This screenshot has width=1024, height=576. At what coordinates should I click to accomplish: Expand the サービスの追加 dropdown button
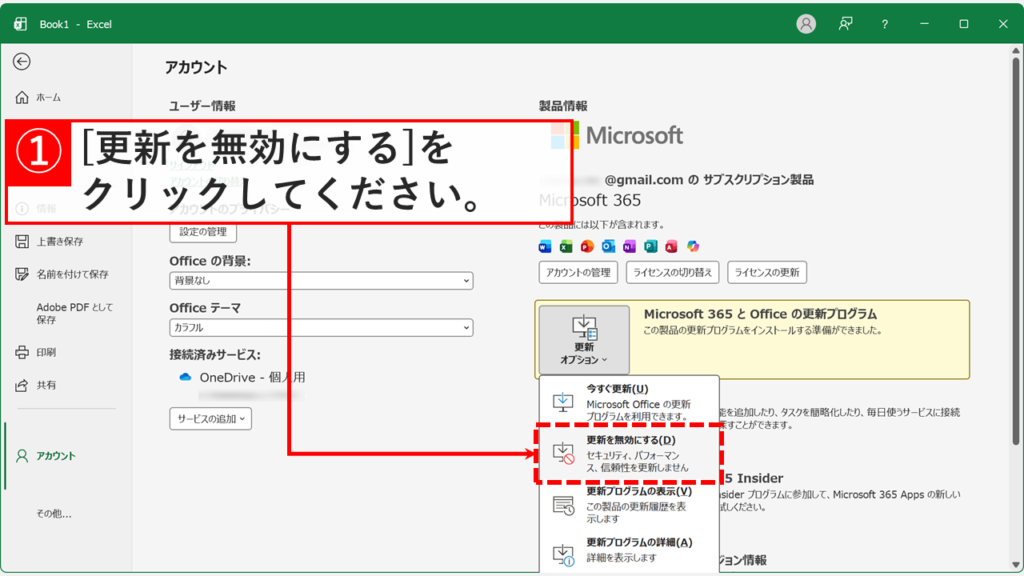[210, 419]
